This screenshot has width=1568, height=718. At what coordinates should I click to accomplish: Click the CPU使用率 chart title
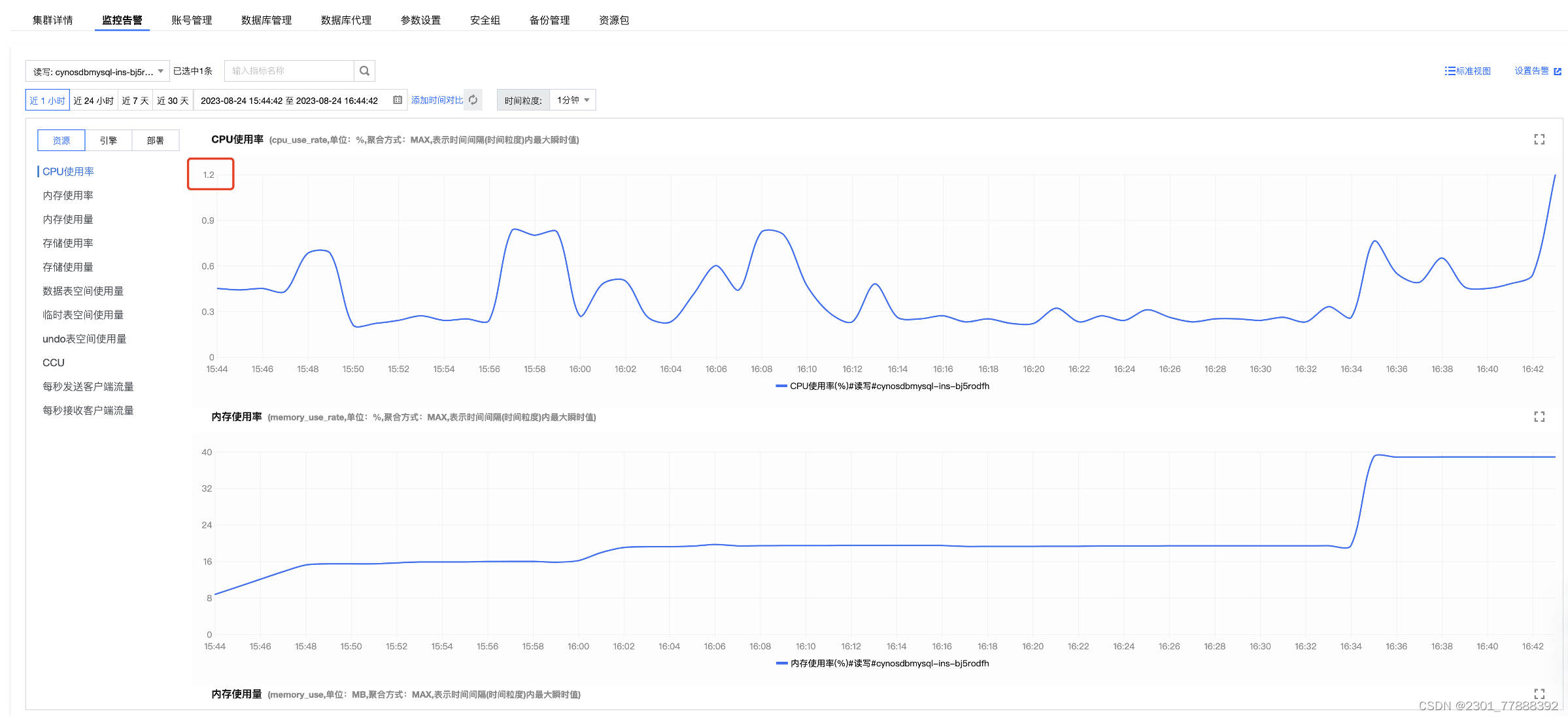click(237, 139)
